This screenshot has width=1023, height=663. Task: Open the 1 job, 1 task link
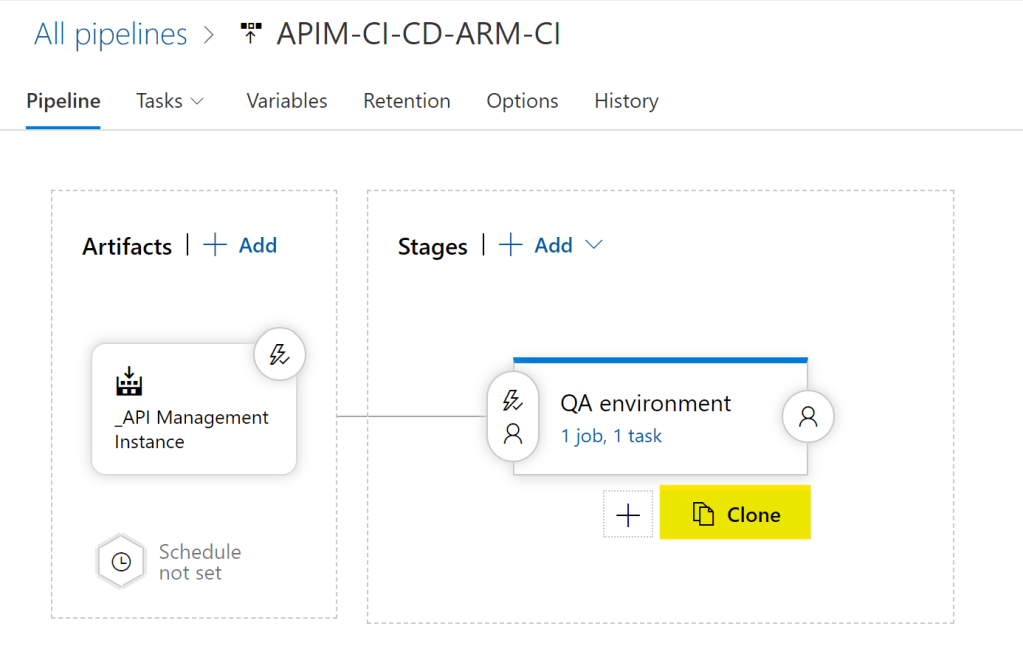tap(611, 436)
